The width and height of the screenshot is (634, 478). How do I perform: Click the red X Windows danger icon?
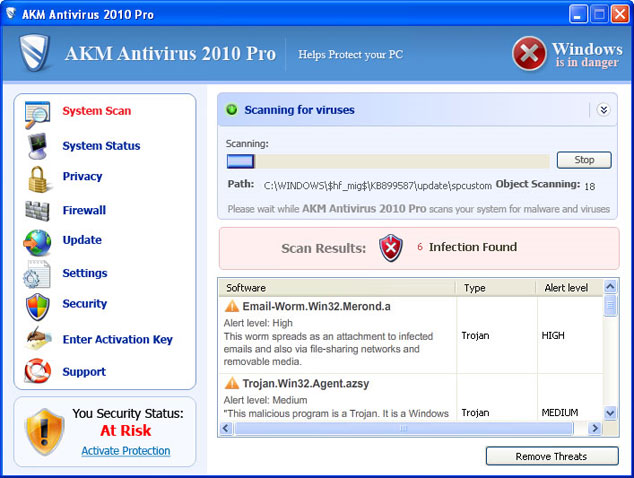click(x=529, y=54)
